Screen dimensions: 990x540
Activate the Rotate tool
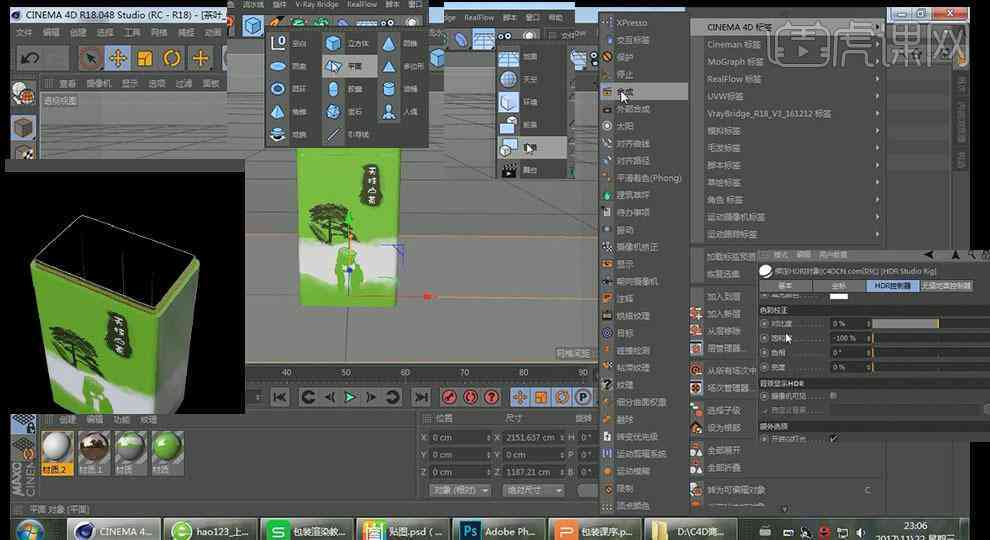click(172, 59)
